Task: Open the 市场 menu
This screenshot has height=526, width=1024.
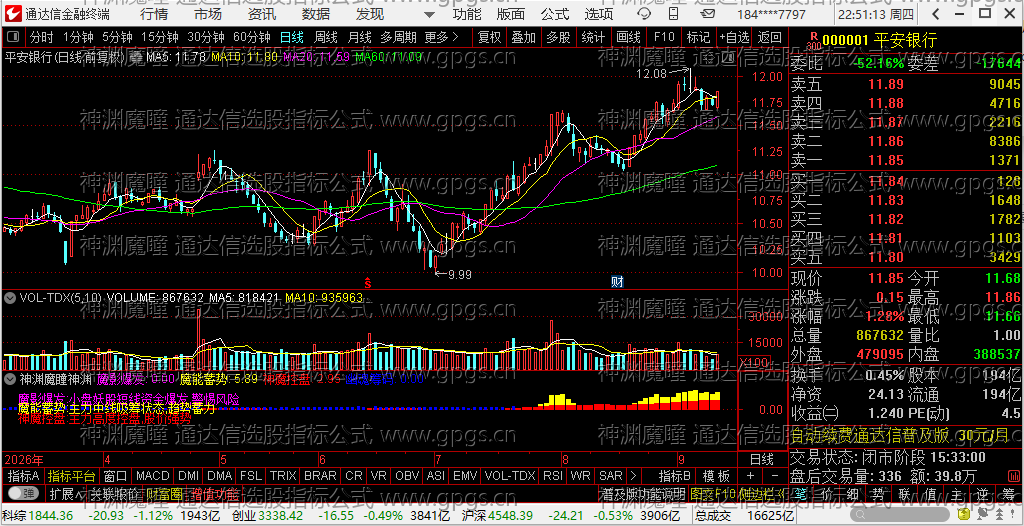Action: point(208,14)
